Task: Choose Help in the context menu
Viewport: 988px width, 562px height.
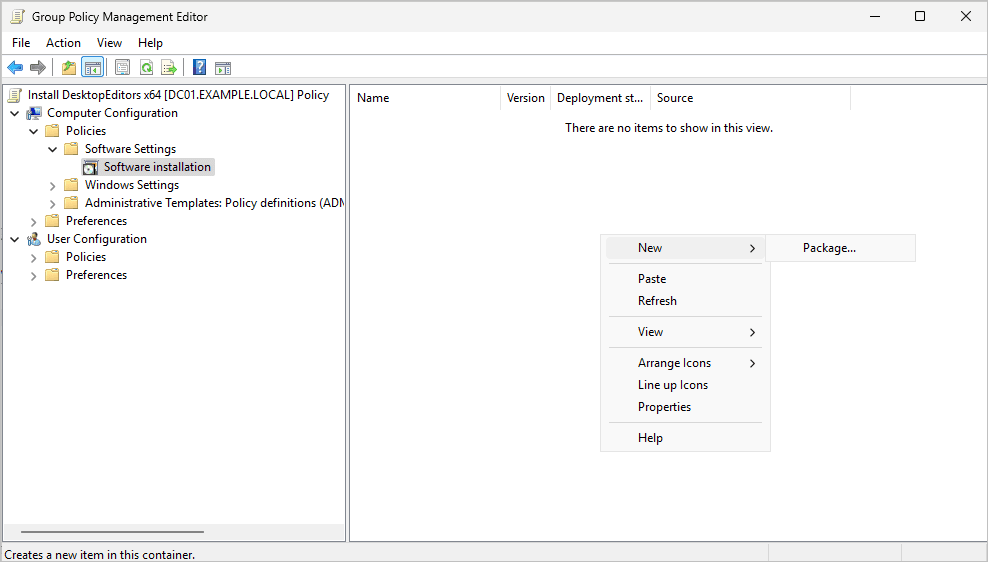Action: coord(685,438)
